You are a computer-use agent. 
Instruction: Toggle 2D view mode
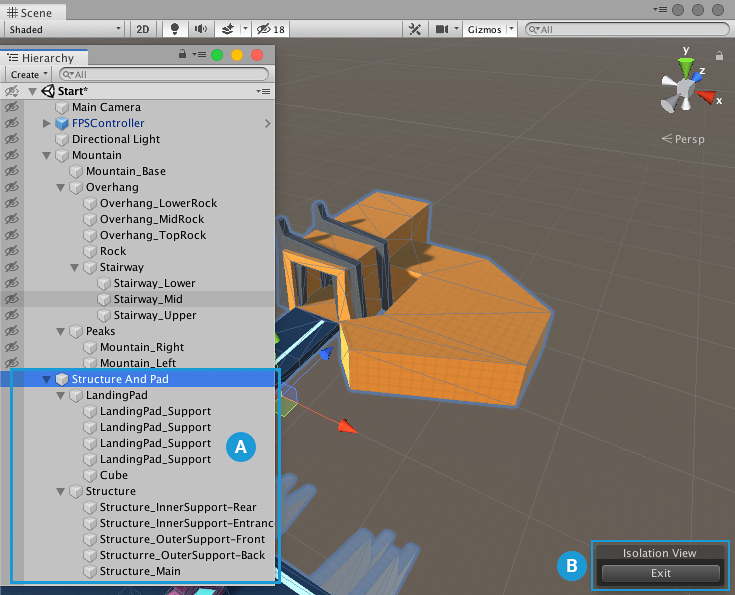pyautogui.click(x=142, y=29)
